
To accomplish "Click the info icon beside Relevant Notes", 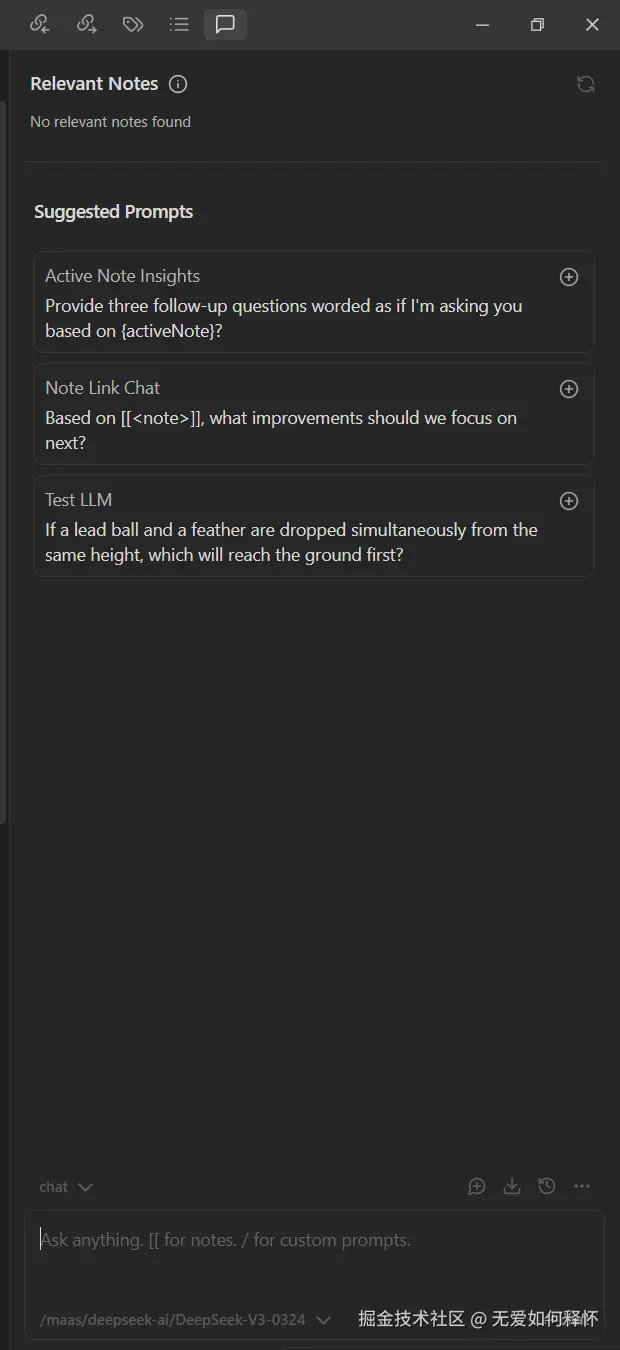I will click(x=178, y=84).
